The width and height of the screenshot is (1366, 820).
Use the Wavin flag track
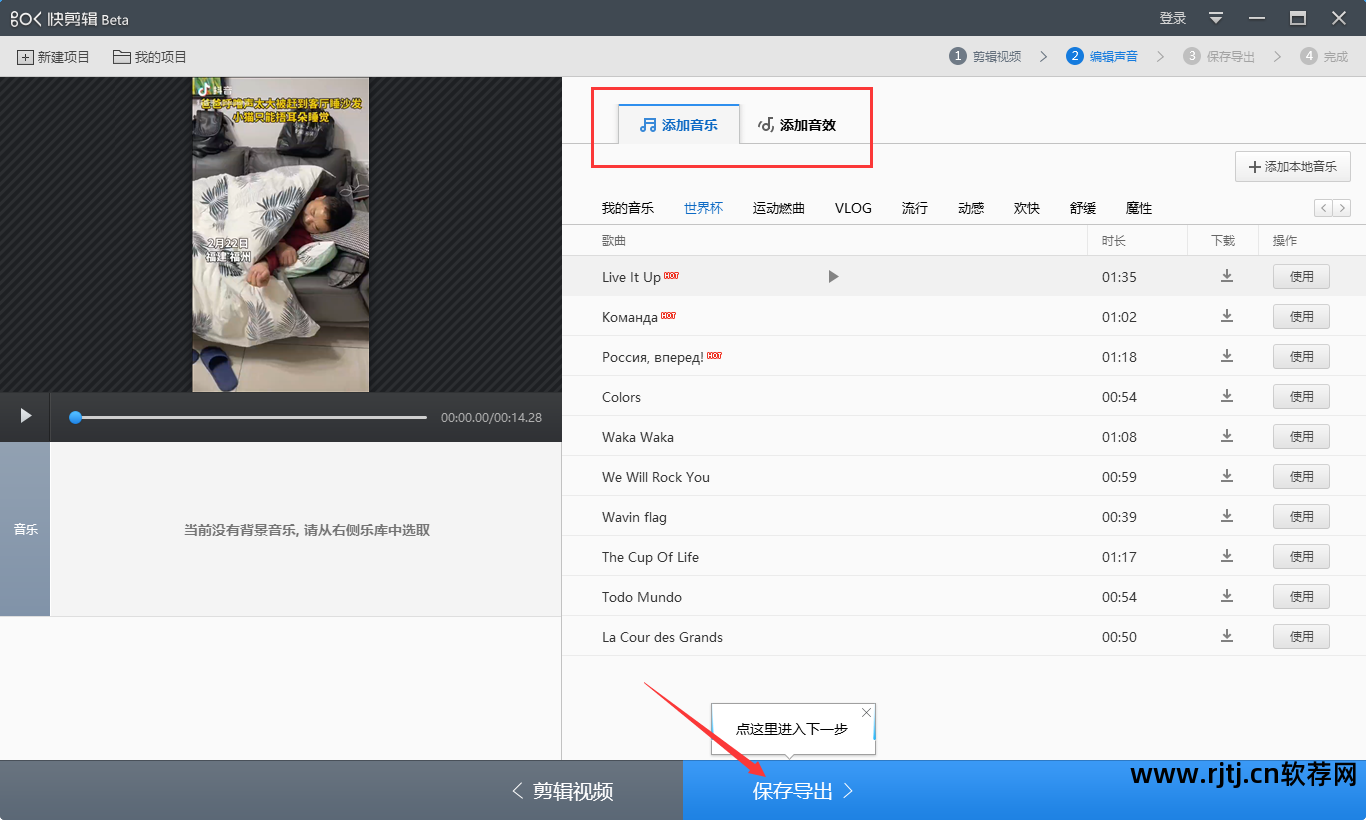click(1300, 517)
